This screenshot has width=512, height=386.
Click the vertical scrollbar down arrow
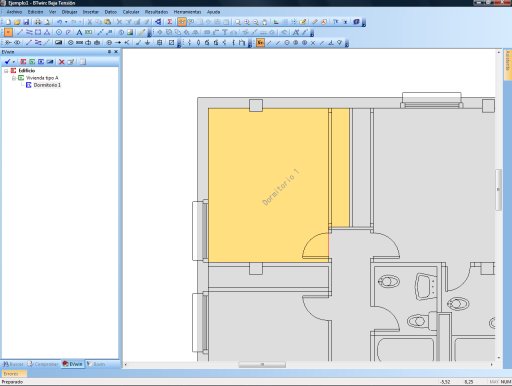pyautogui.click(x=499, y=357)
